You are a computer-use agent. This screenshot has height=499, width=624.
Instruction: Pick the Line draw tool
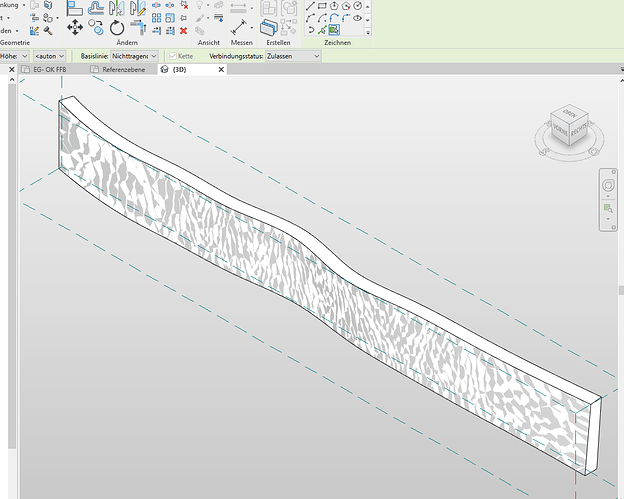coord(310,6)
